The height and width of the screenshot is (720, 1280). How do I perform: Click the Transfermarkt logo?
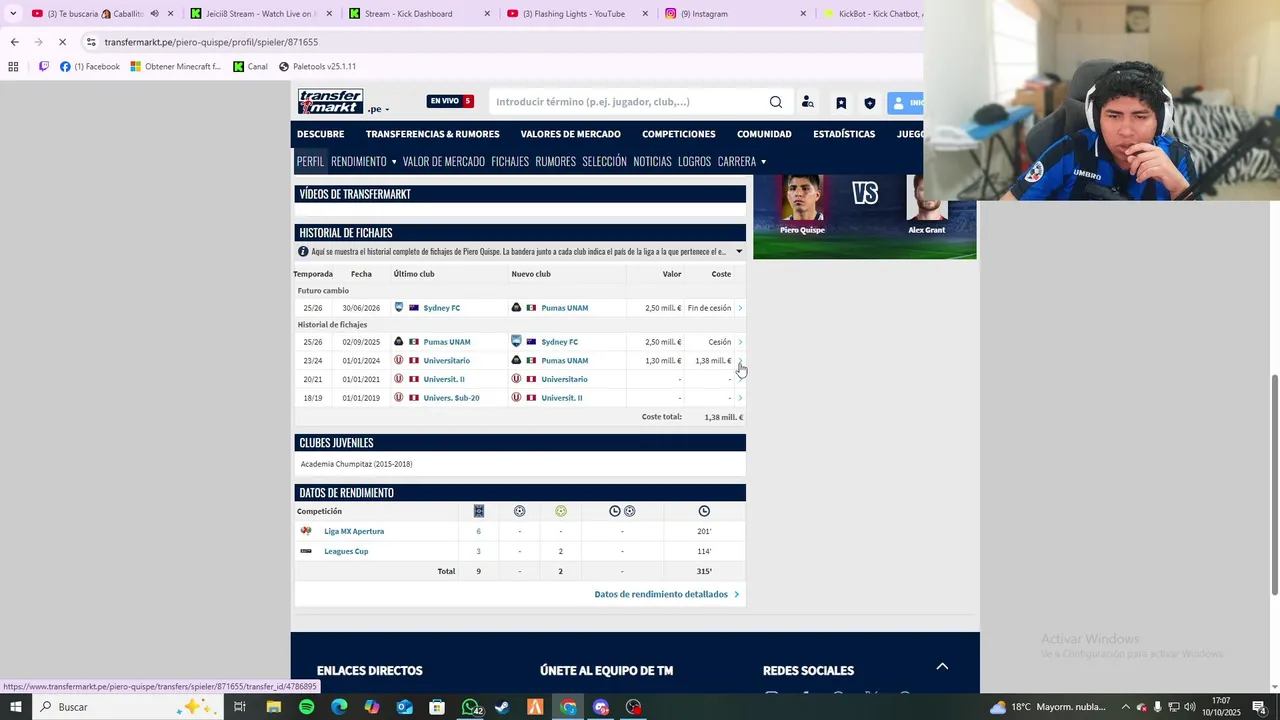pos(330,102)
